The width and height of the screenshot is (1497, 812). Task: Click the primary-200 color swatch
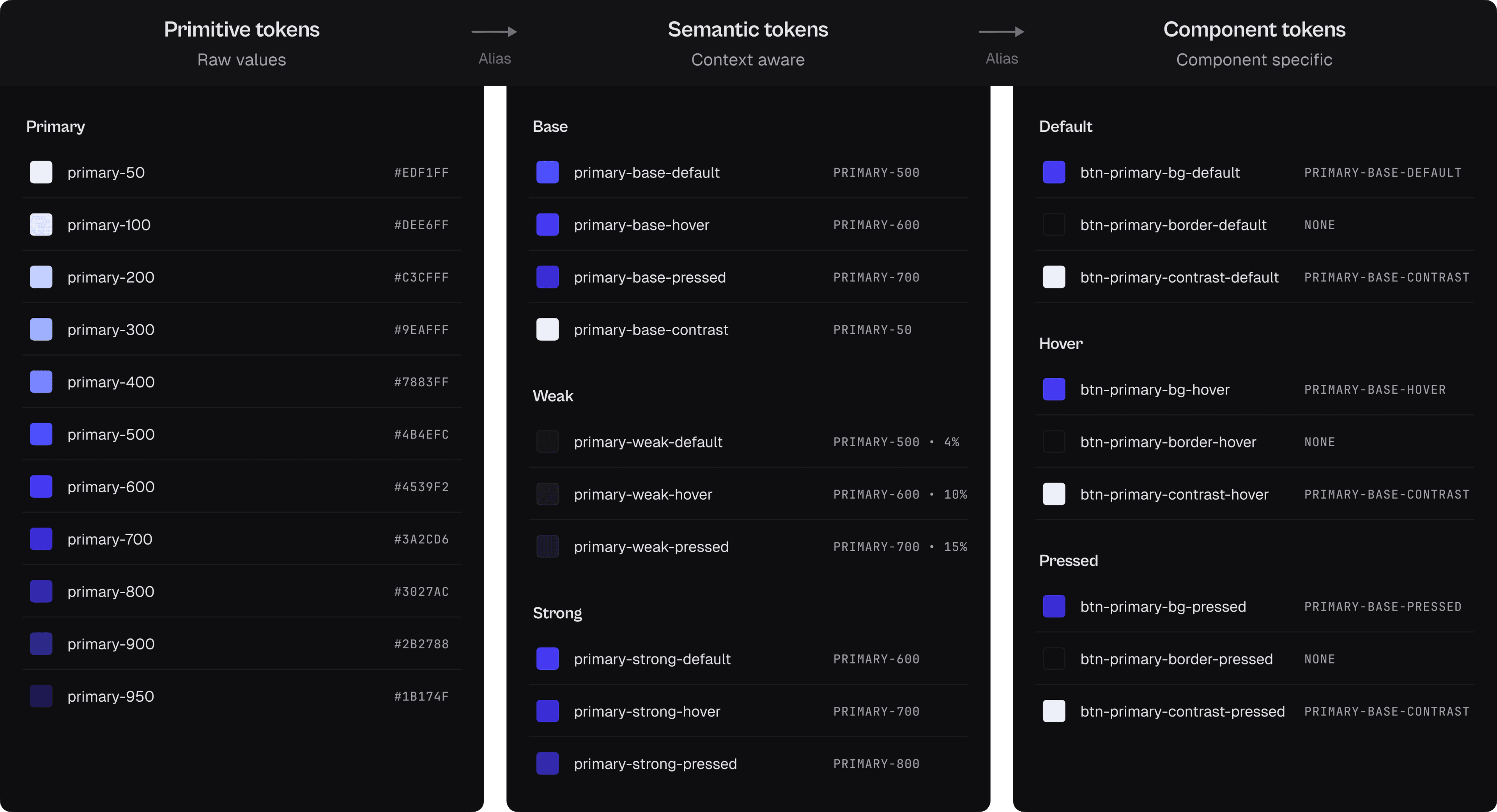(41, 277)
